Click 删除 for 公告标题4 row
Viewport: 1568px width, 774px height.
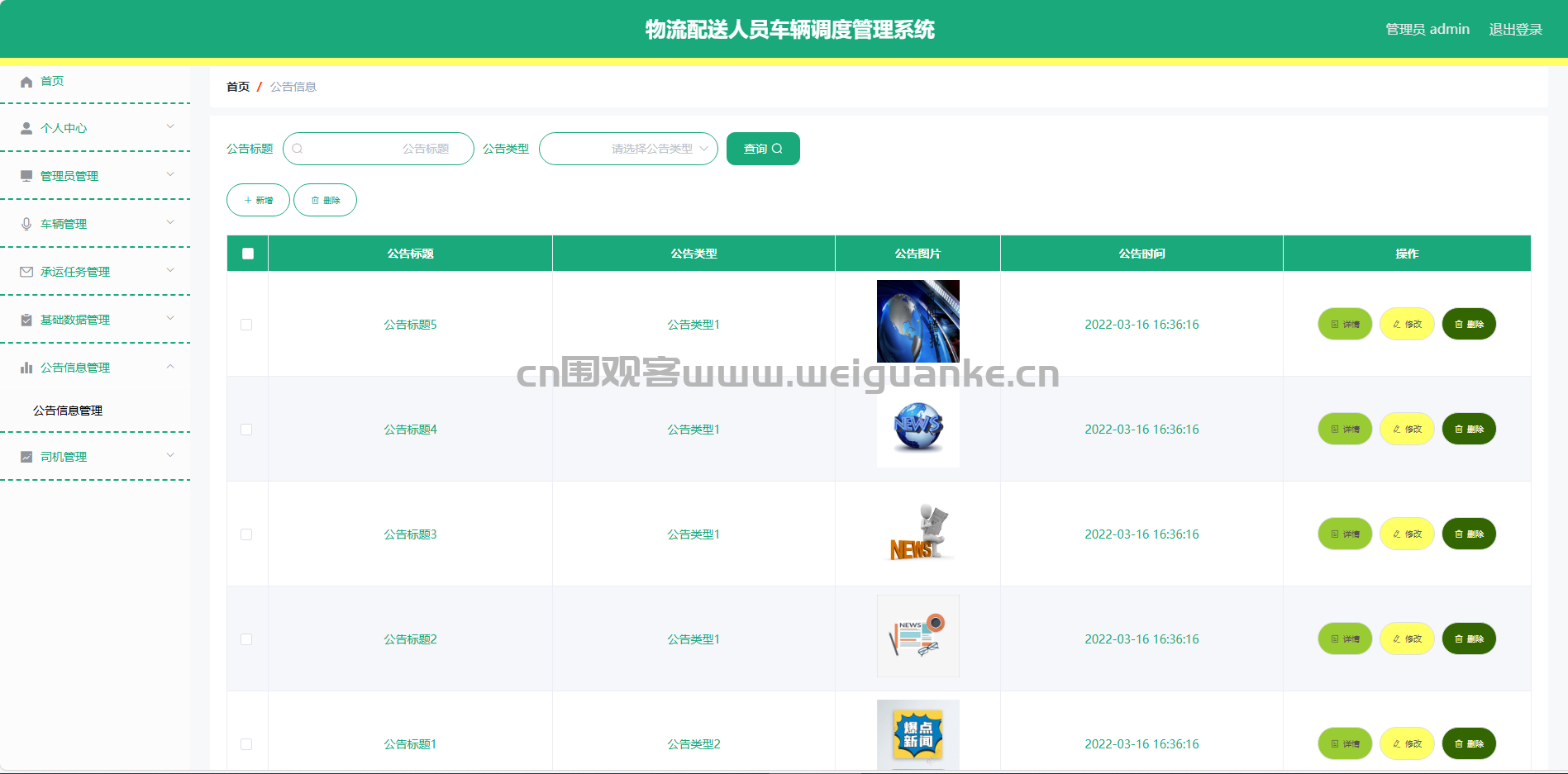pos(1469,429)
